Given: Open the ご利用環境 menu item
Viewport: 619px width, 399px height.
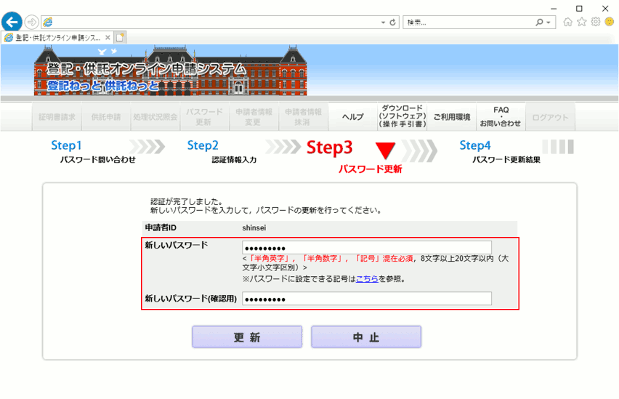Looking at the screenshot, I should click(x=452, y=117).
